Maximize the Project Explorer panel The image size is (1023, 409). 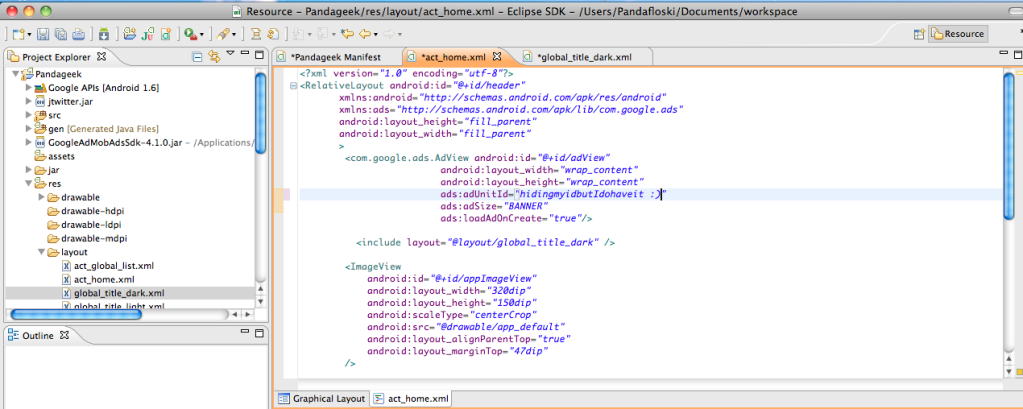coord(258,56)
